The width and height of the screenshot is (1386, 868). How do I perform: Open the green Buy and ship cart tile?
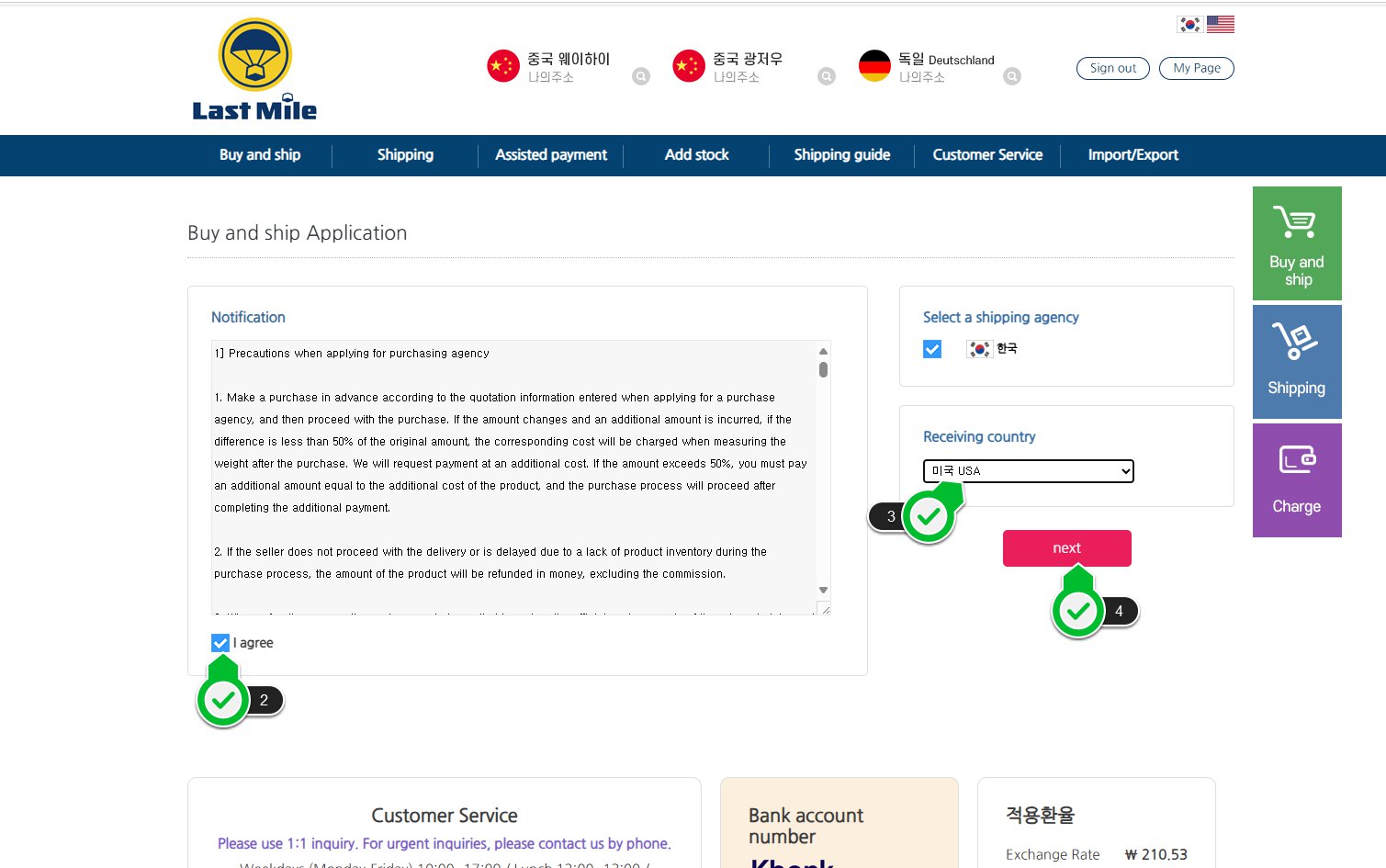tap(1296, 243)
